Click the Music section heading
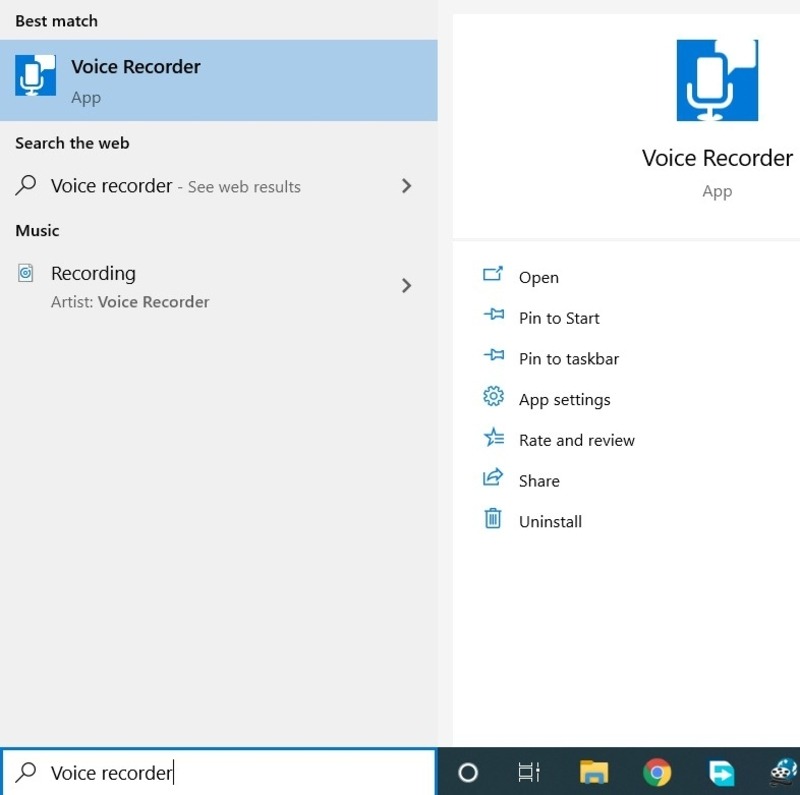This screenshot has width=800, height=795. (x=37, y=230)
